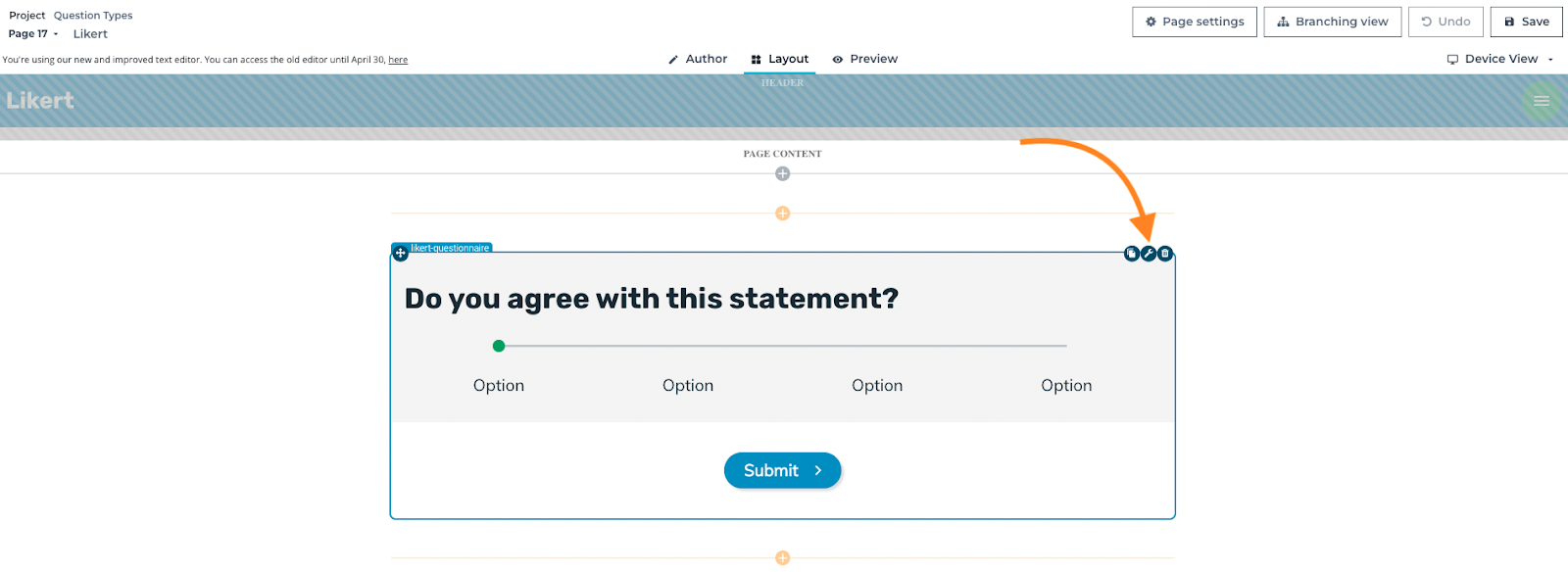Image resolution: width=1568 pixels, height=572 pixels.
Task: Duplicate the likert-questionnaire component
Action: (1132, 254)
